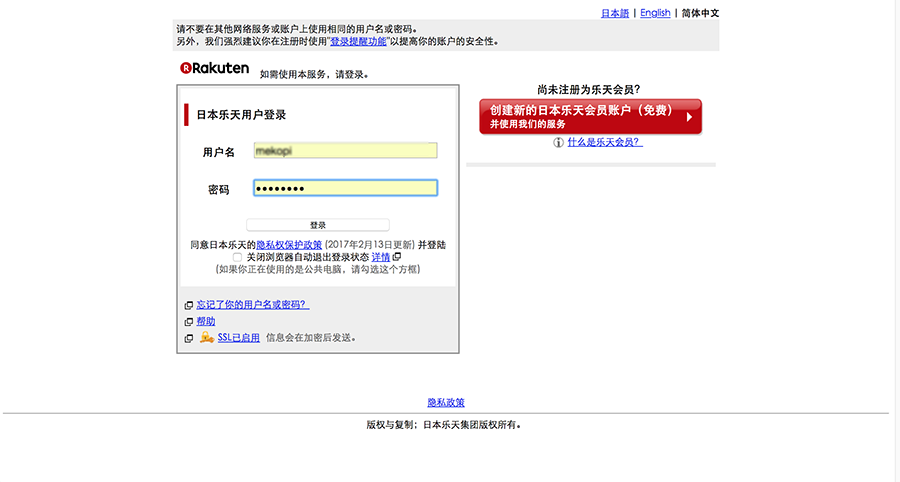This screenshot has width=900, height=482.
Task: Check 关闭浏览器自动退出登录状态 checkbox
Action: (x=237, y=257)
